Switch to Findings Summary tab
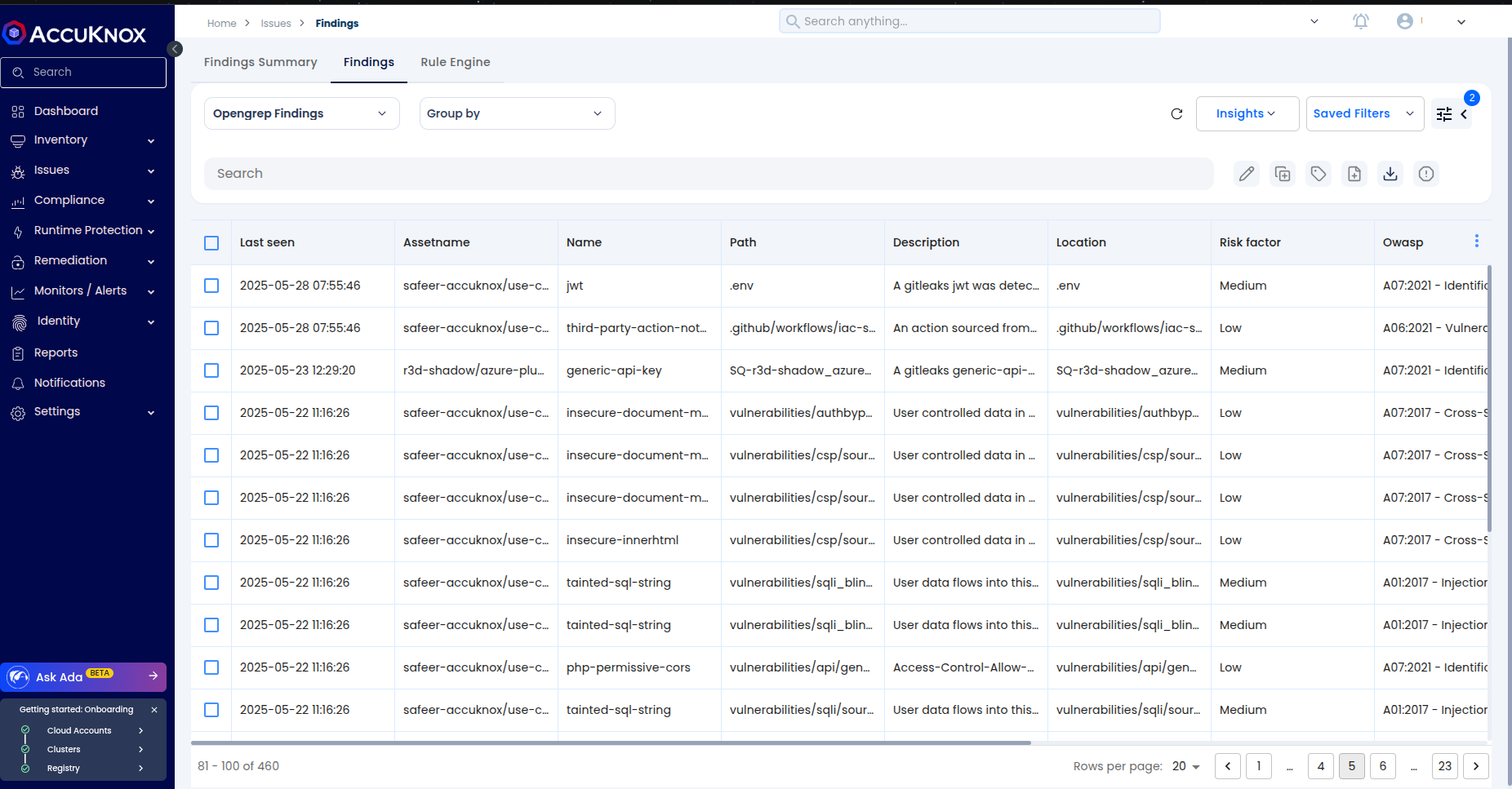Viewport: 1512px width, 789px height. (260, 62)
